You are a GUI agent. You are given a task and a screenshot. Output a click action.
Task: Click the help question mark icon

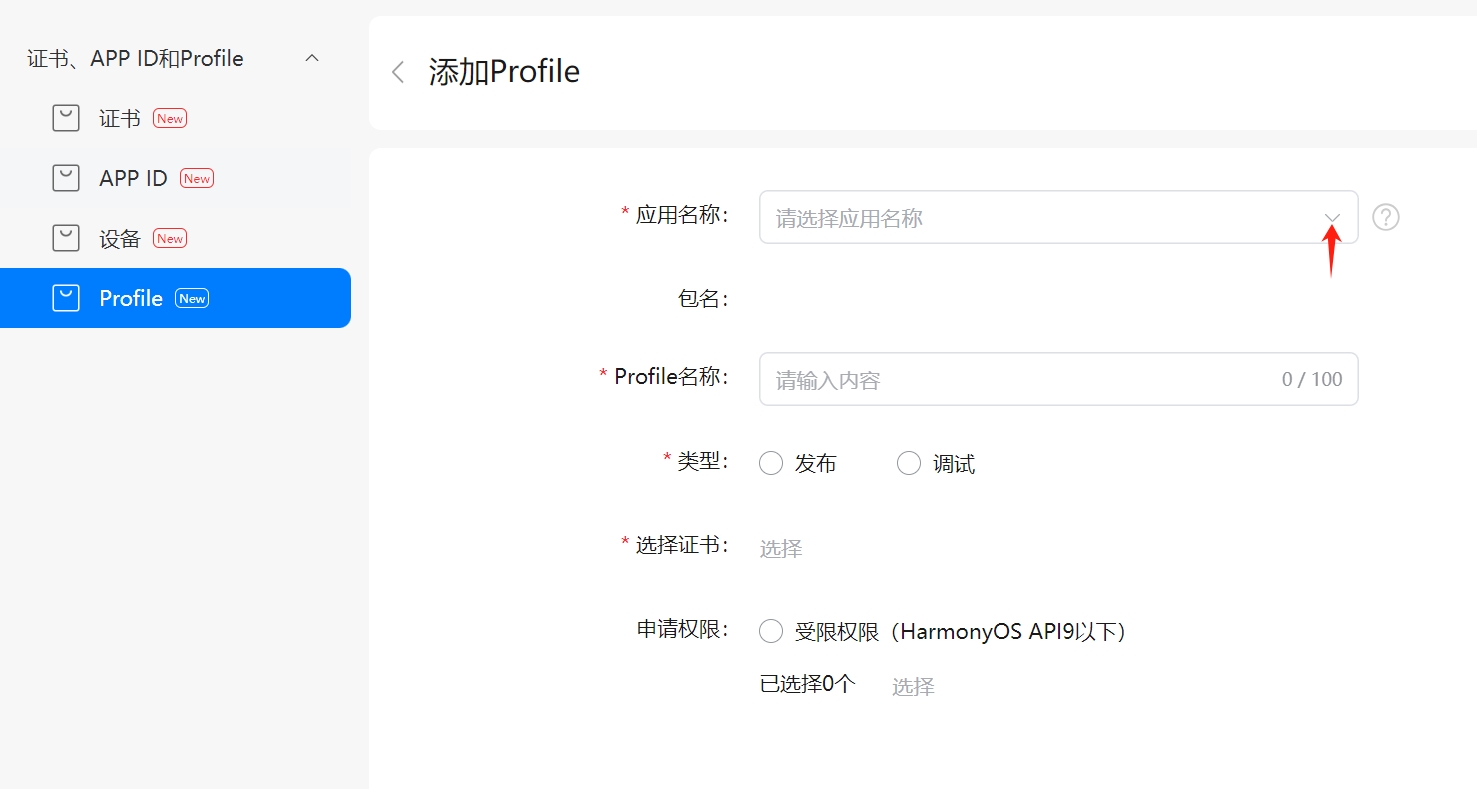click(1385, 217)
